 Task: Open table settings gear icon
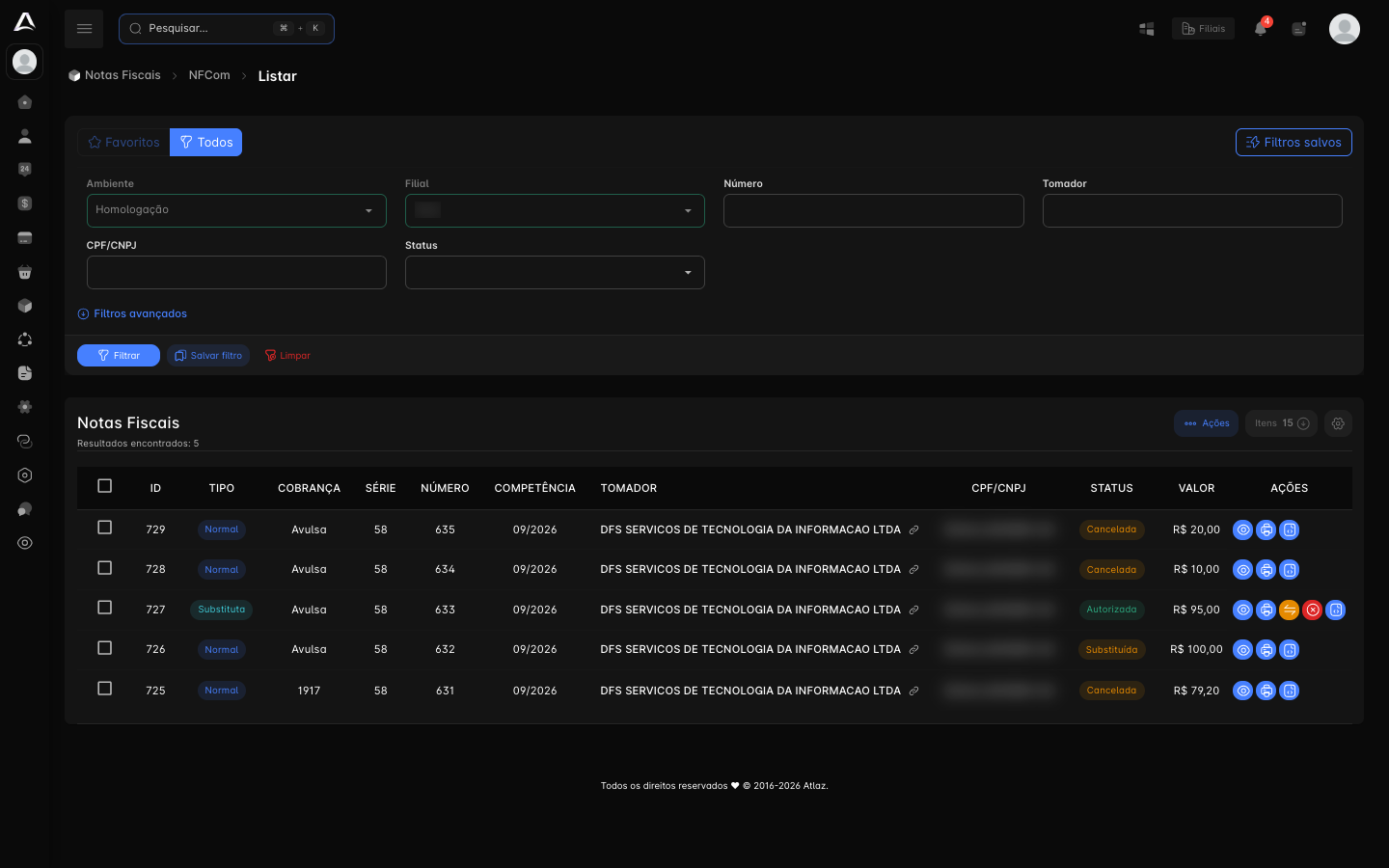coord(1338,423)
